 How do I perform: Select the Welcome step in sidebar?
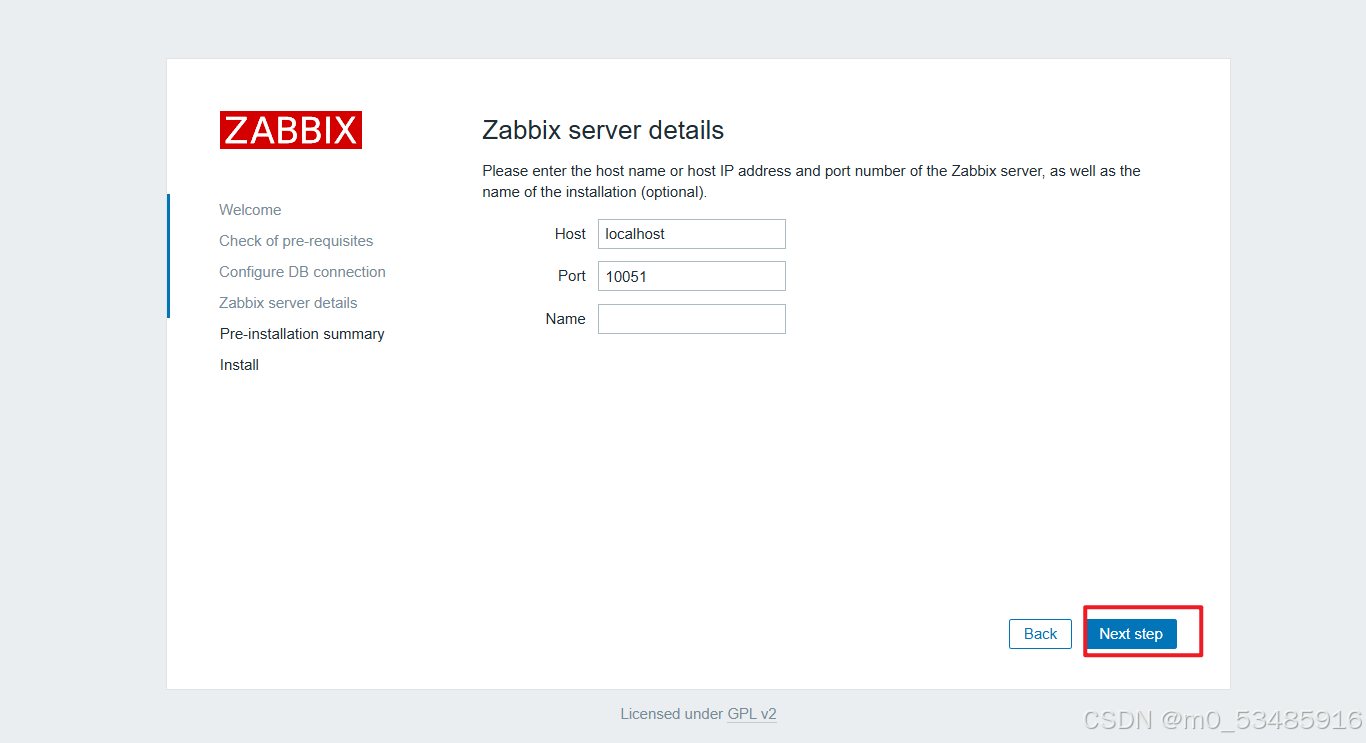point(250,210)
